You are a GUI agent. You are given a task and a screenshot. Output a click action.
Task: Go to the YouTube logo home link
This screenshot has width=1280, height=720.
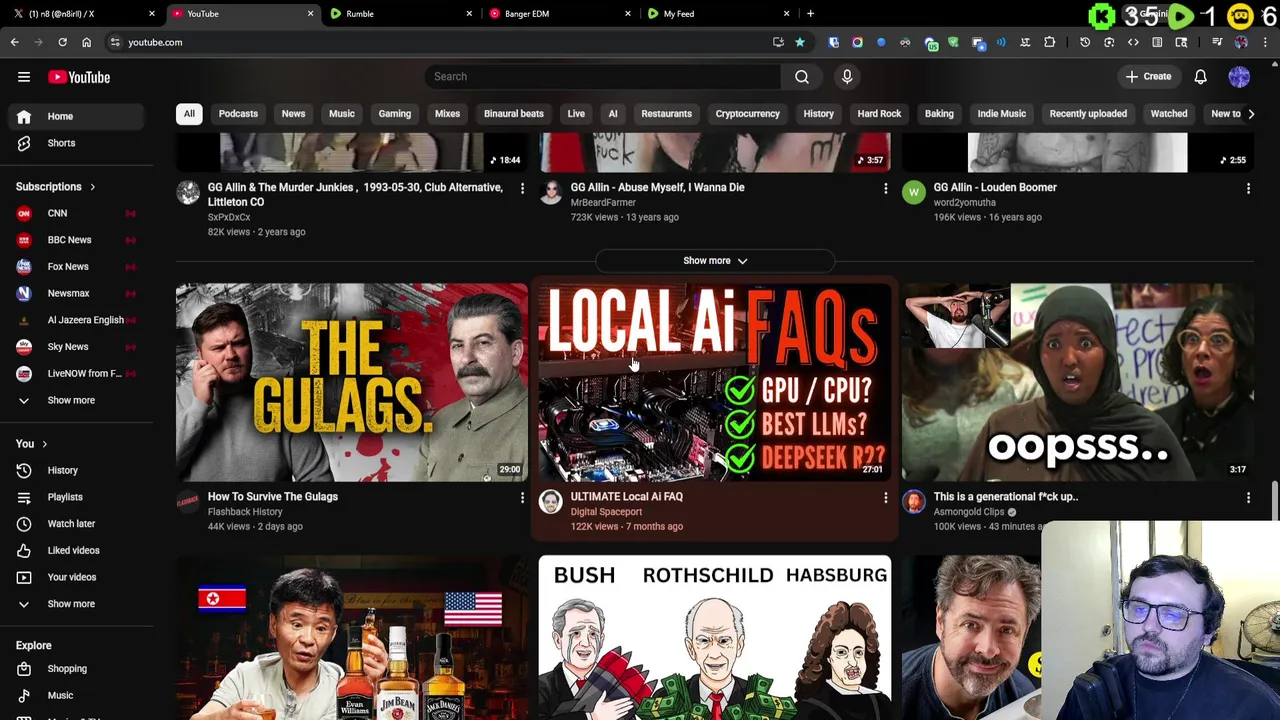click(79, 77)
